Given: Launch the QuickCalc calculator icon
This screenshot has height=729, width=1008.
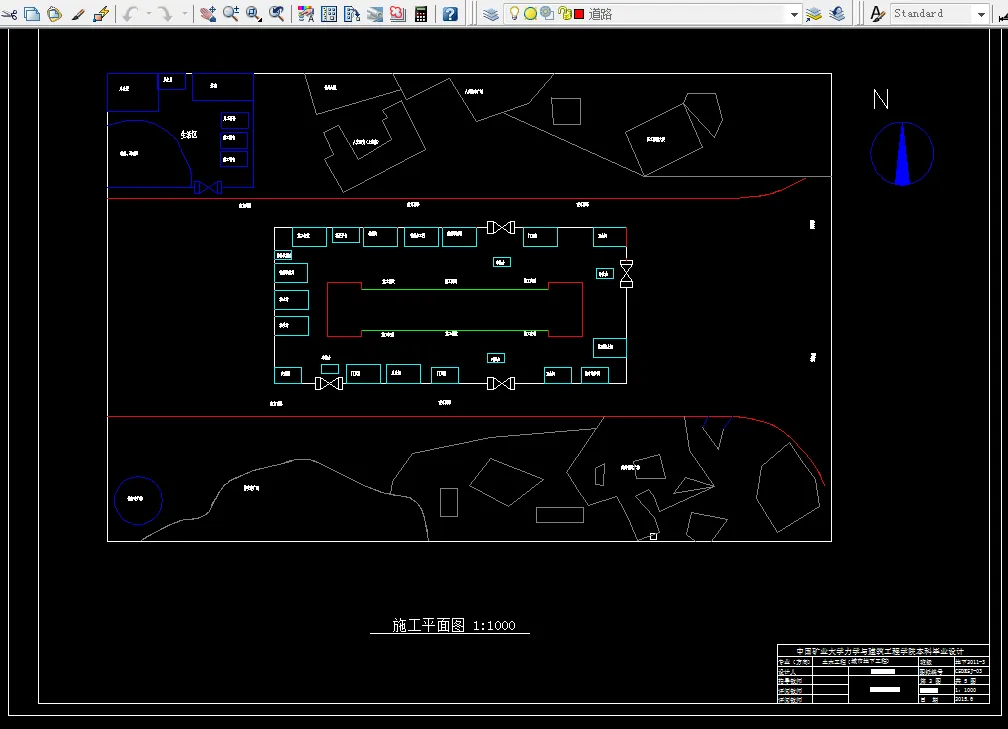Looking at the screenshot, I should (421, 14).
